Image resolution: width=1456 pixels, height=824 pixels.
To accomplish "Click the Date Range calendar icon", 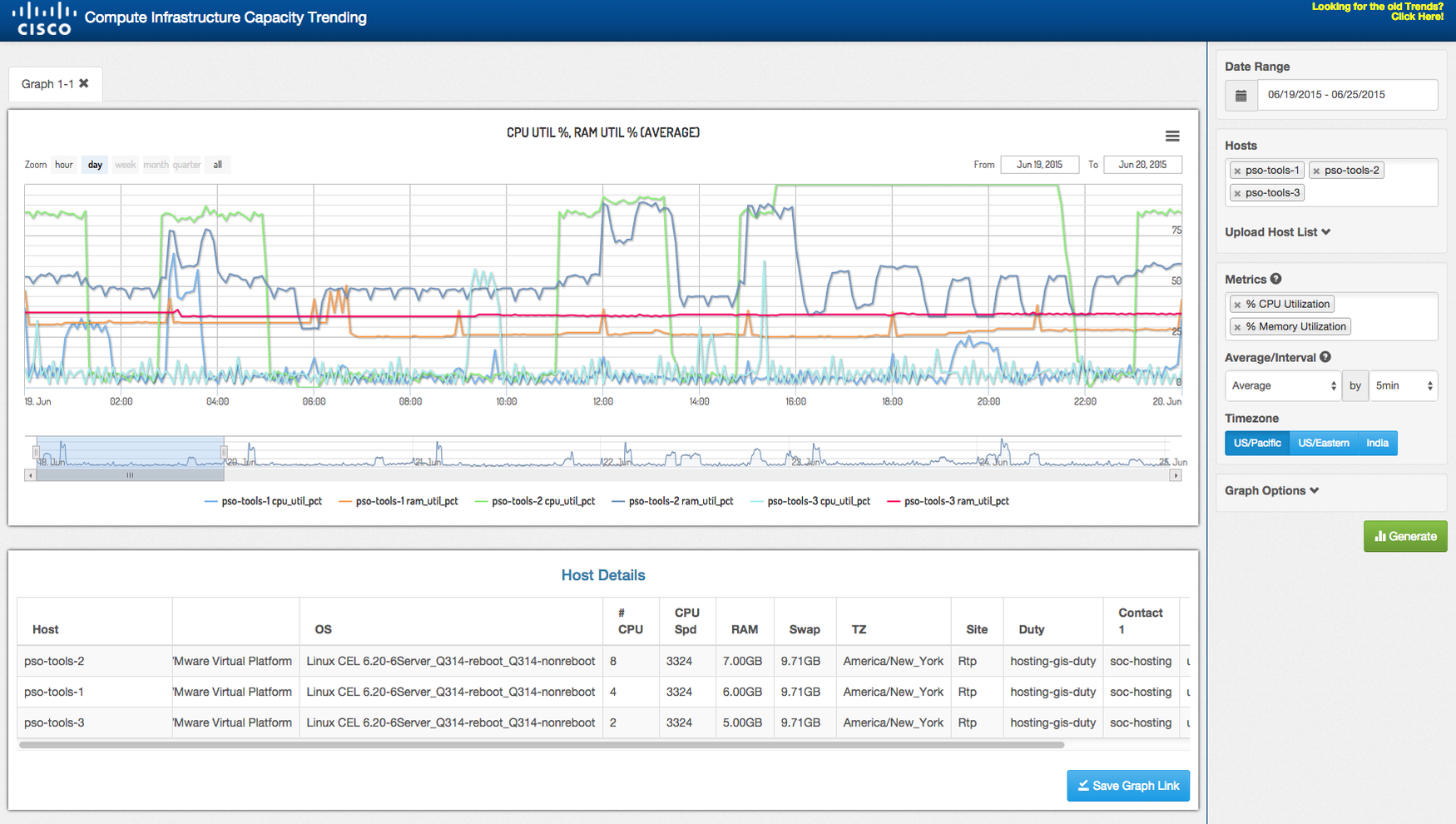I will click(x=1241, y=95).
